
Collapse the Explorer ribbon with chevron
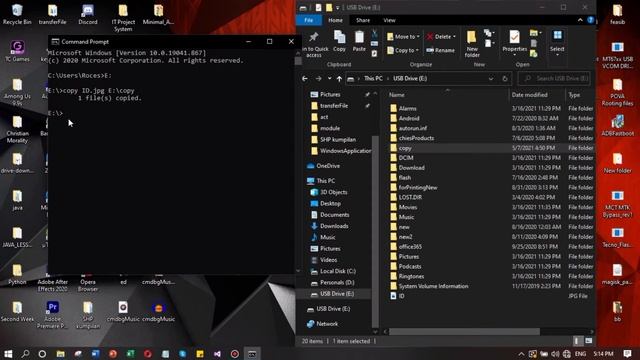[x=580, y=20]
